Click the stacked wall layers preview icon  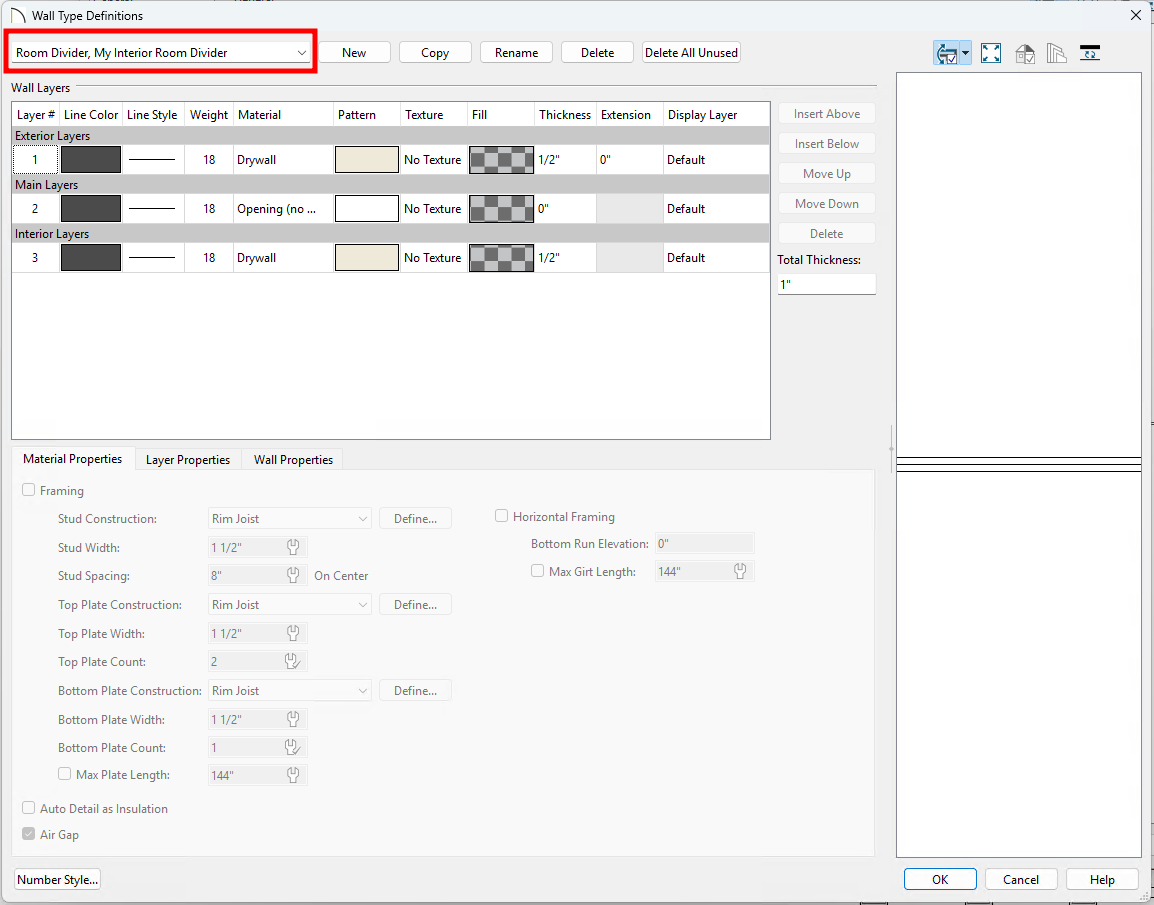click(x=1057, y=54)
